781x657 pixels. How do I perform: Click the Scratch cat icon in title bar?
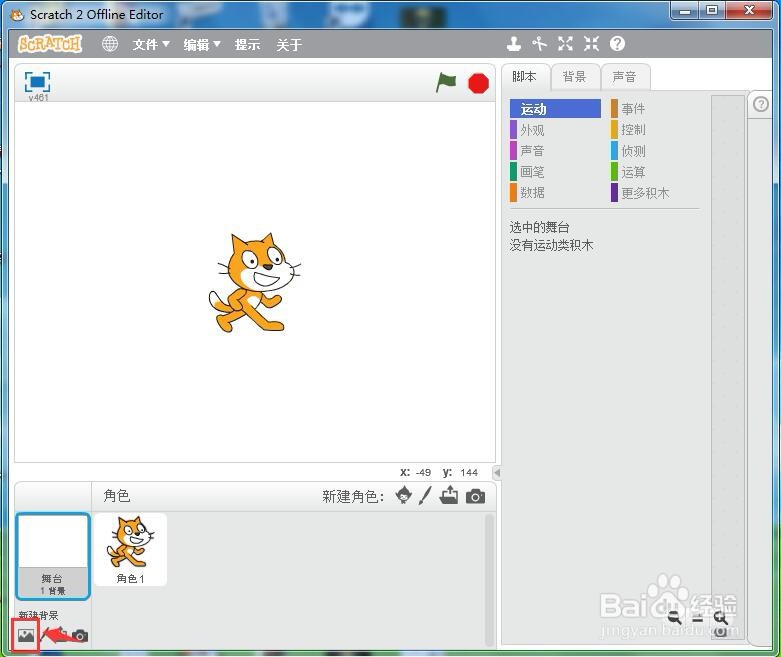17,14
